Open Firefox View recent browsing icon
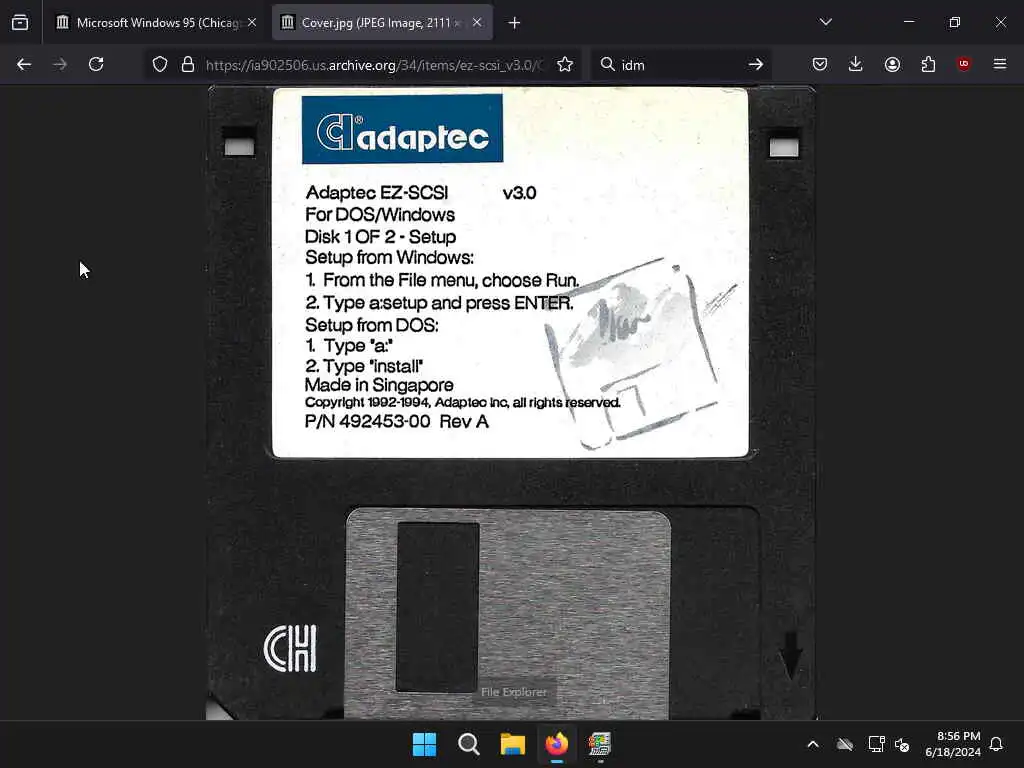 (20, 23)
